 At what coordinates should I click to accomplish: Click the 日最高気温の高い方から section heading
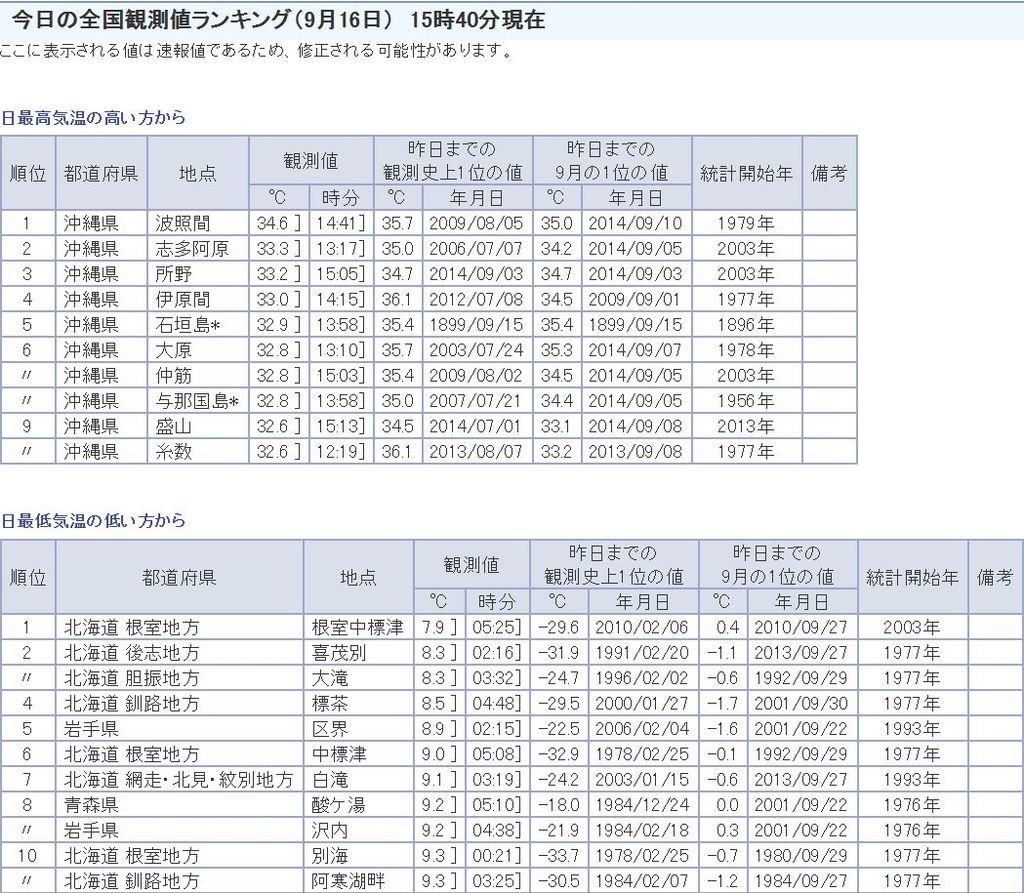(93, 118)
